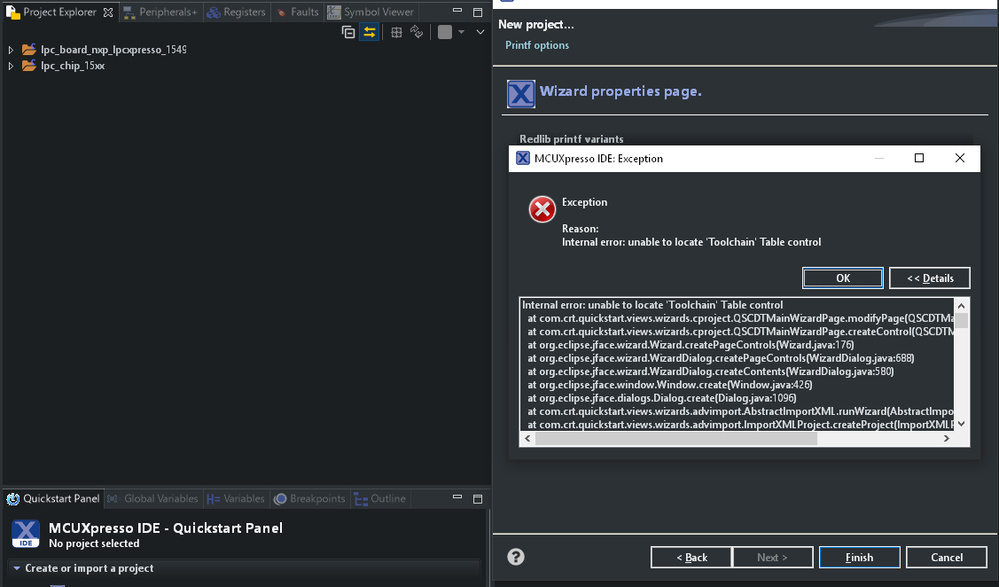Expand lpc_chip_15xx project

point(11,66)
